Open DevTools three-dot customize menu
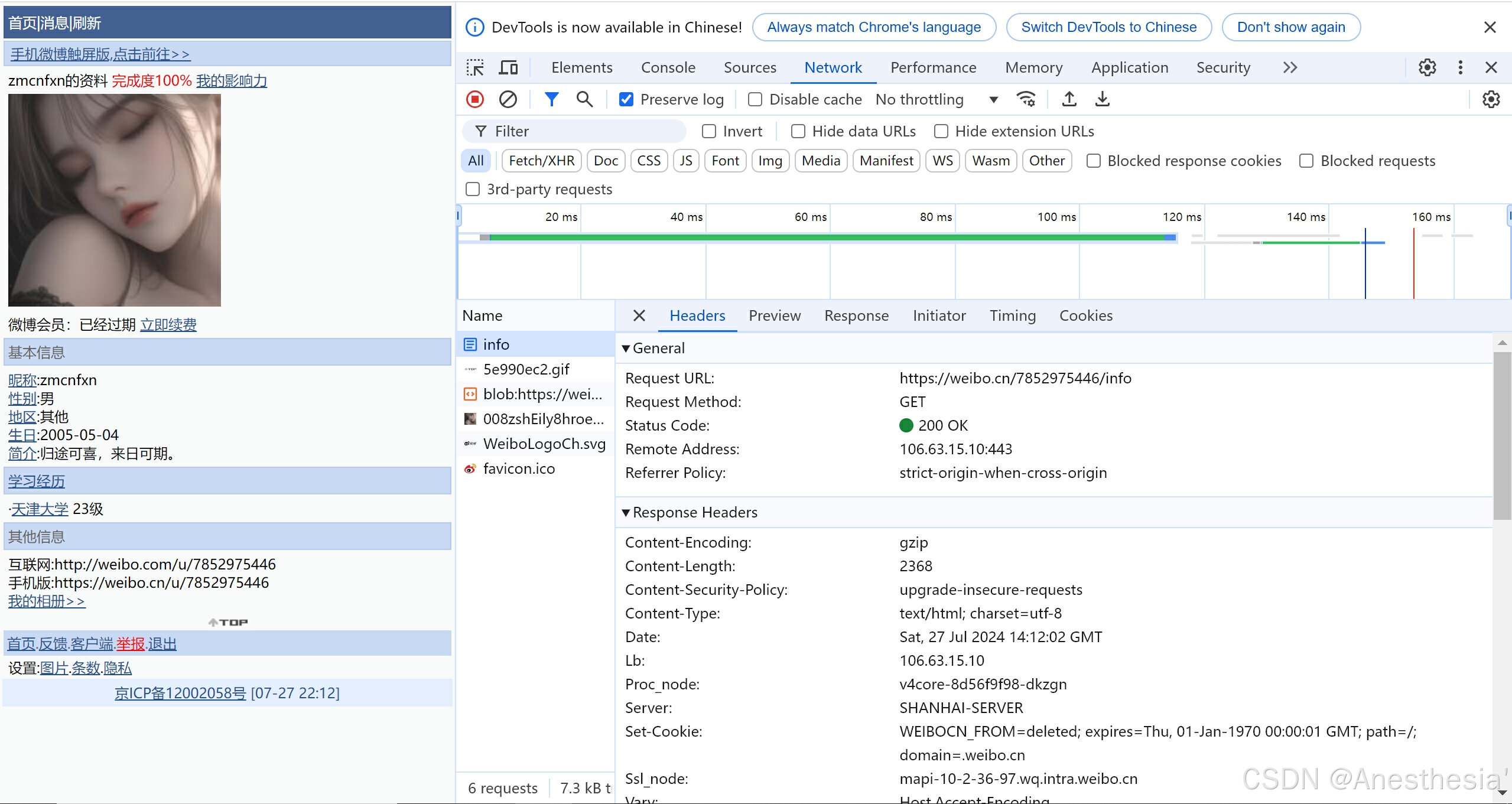The image size is (1512, 804). click(1460, 67)
